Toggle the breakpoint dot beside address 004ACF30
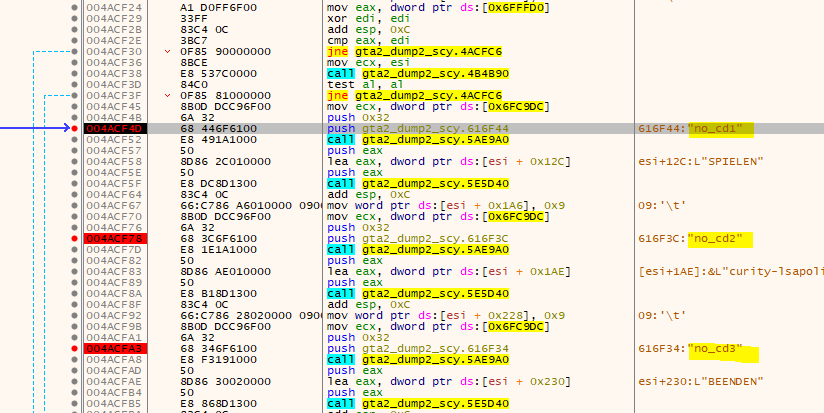824x413 pixels. tap(75, 51)
